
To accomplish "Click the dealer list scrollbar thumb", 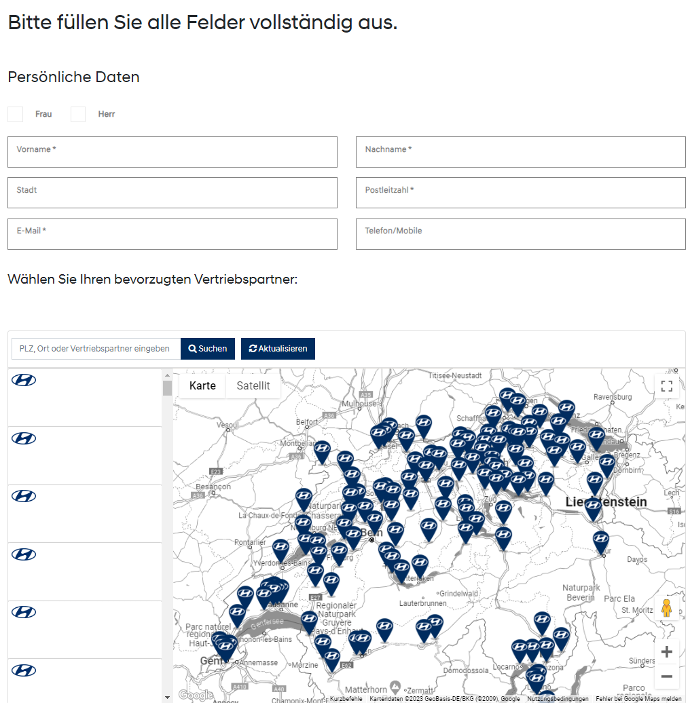I will (x=167, y=388).
